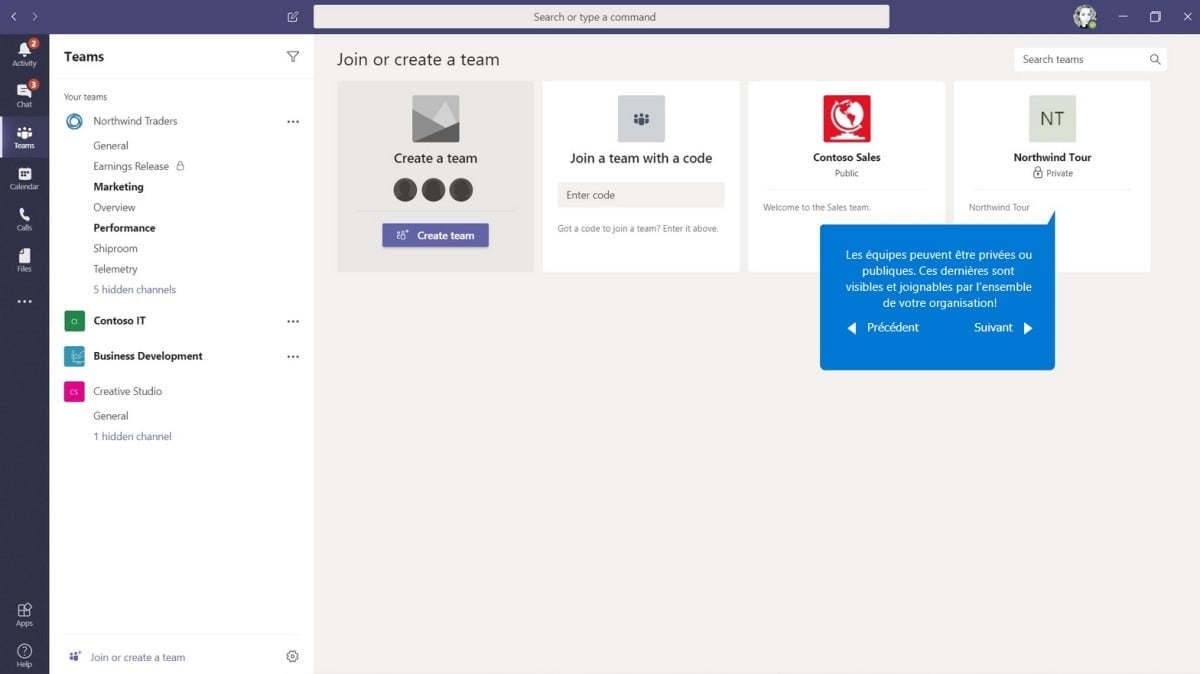Click the Create a team picture placeholder
This screenshot has width=1200, height=674.
coord(435,119)
